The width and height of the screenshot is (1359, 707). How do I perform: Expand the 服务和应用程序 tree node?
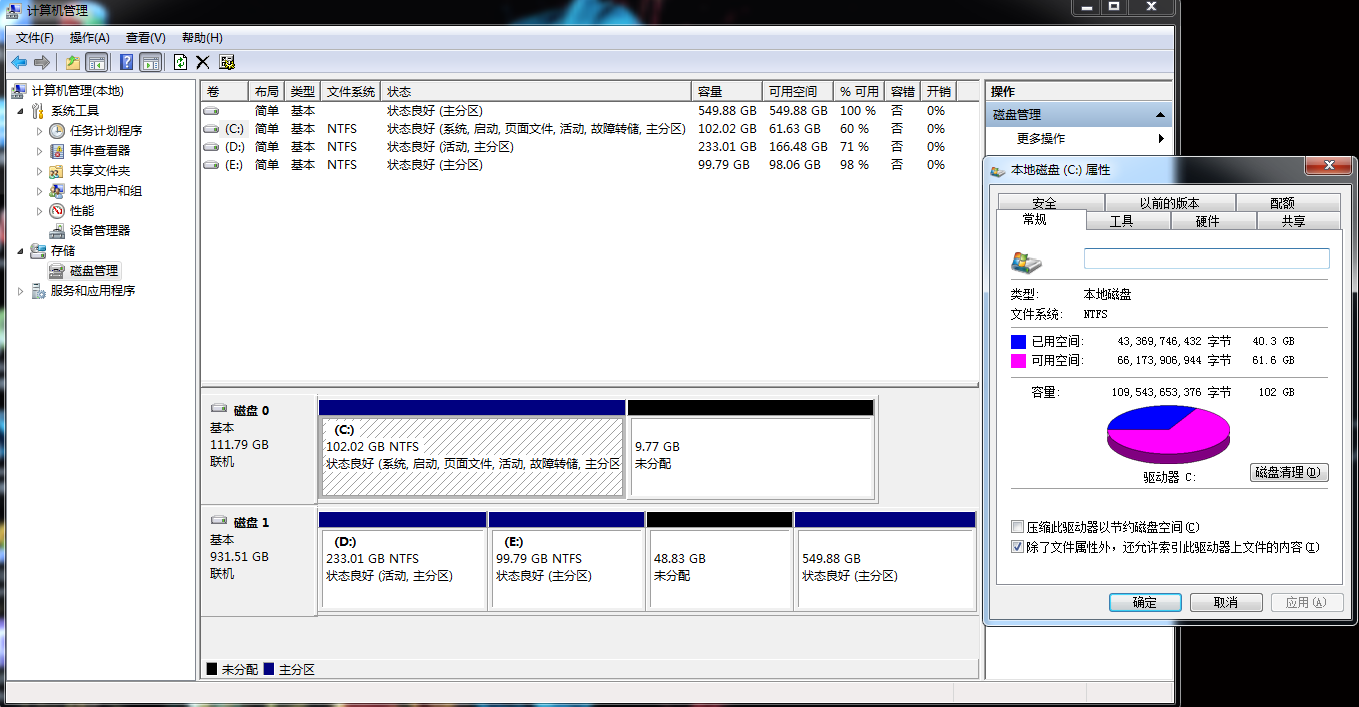tap(22, 291)
